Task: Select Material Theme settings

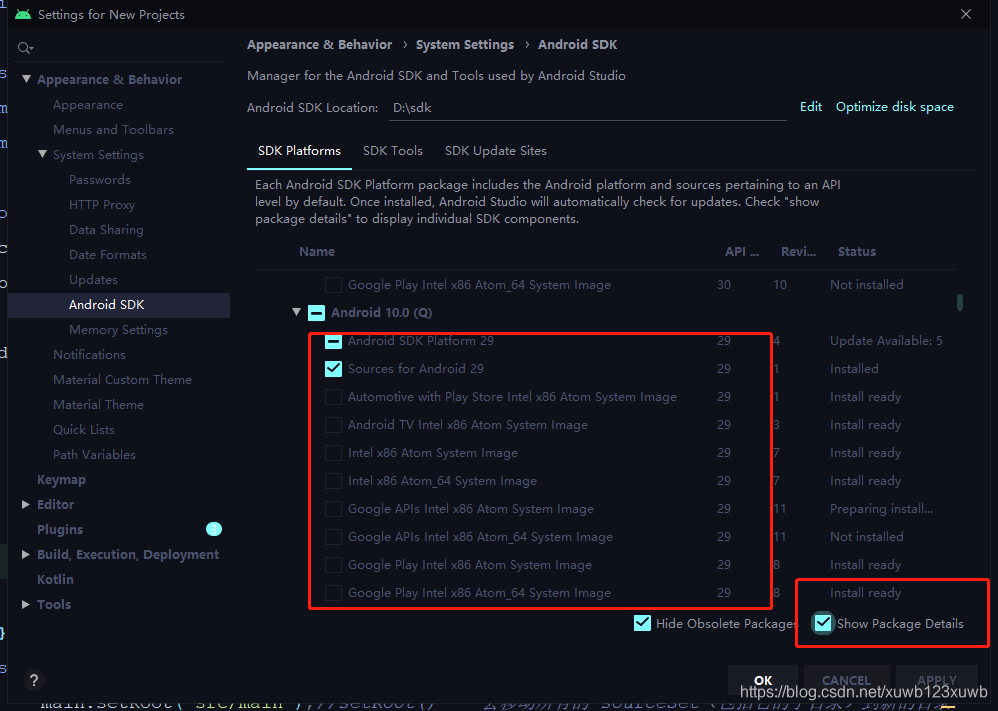Action: (x=98, y=405)
